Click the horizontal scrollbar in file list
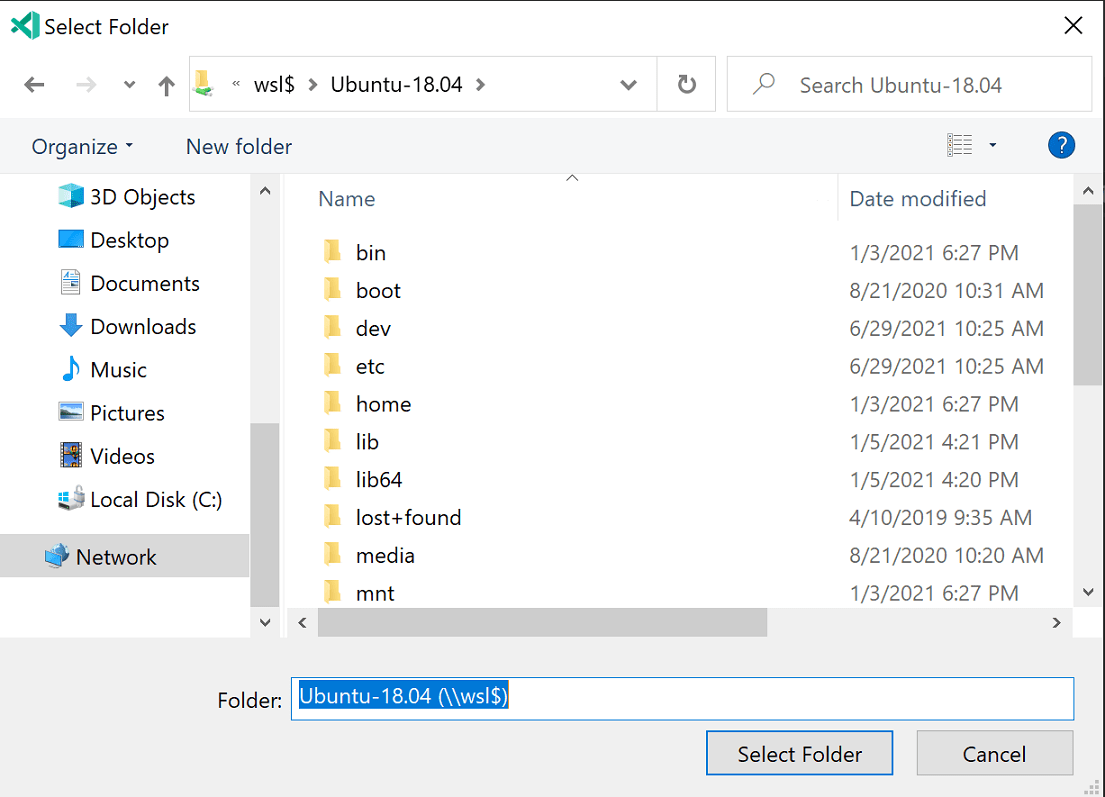 [542, 623]
